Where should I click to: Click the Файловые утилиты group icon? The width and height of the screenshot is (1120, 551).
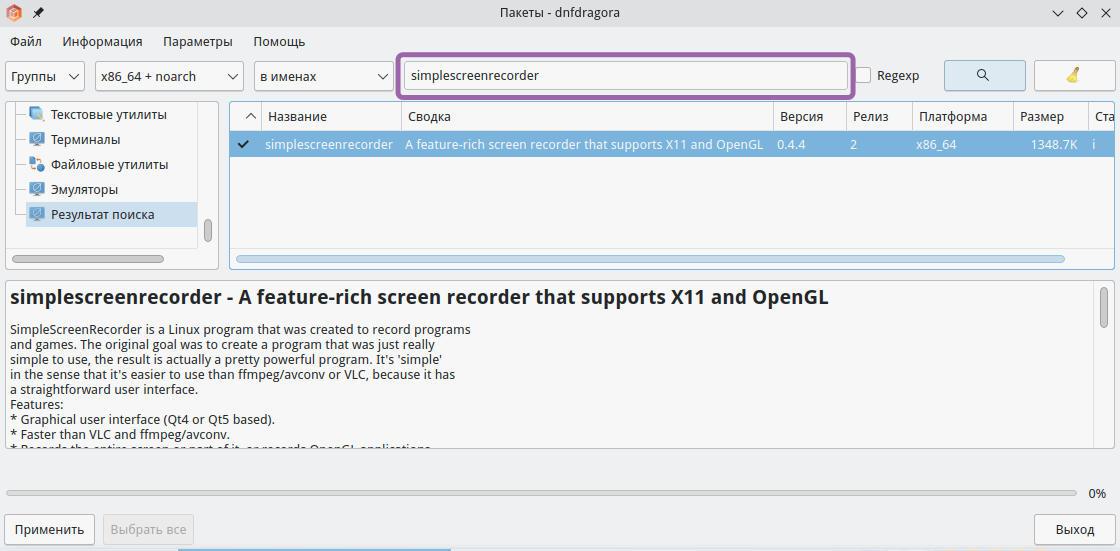[37, 164]
